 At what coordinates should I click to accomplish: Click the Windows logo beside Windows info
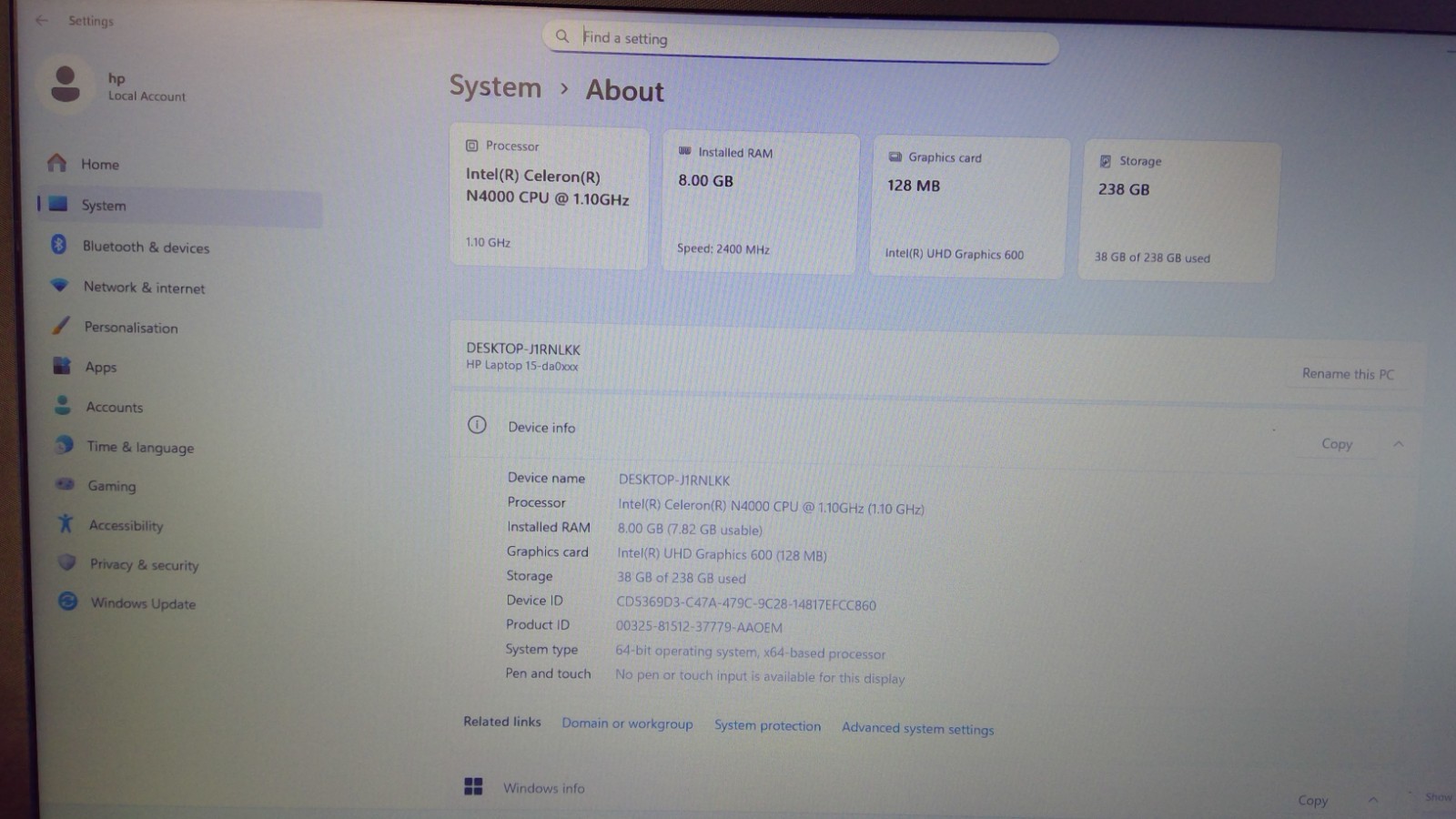pyautogui.click(x=473, y=786)
